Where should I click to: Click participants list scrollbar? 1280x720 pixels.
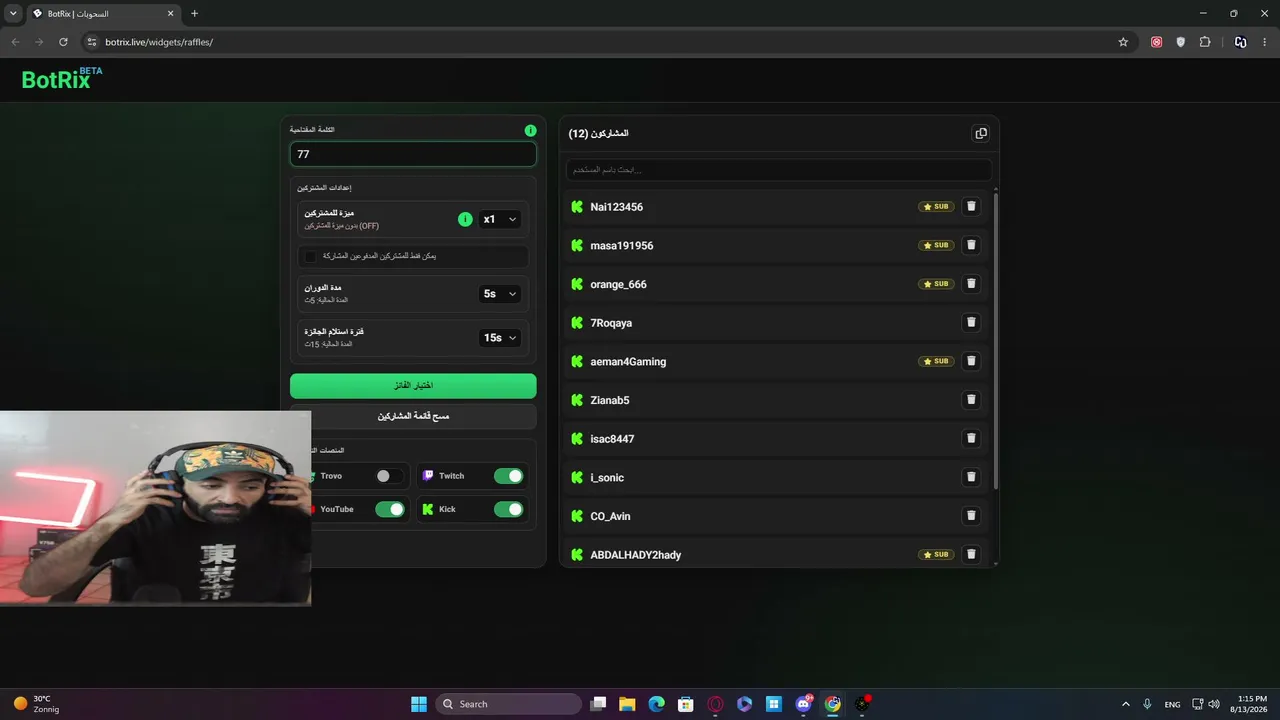click(996, 340)
